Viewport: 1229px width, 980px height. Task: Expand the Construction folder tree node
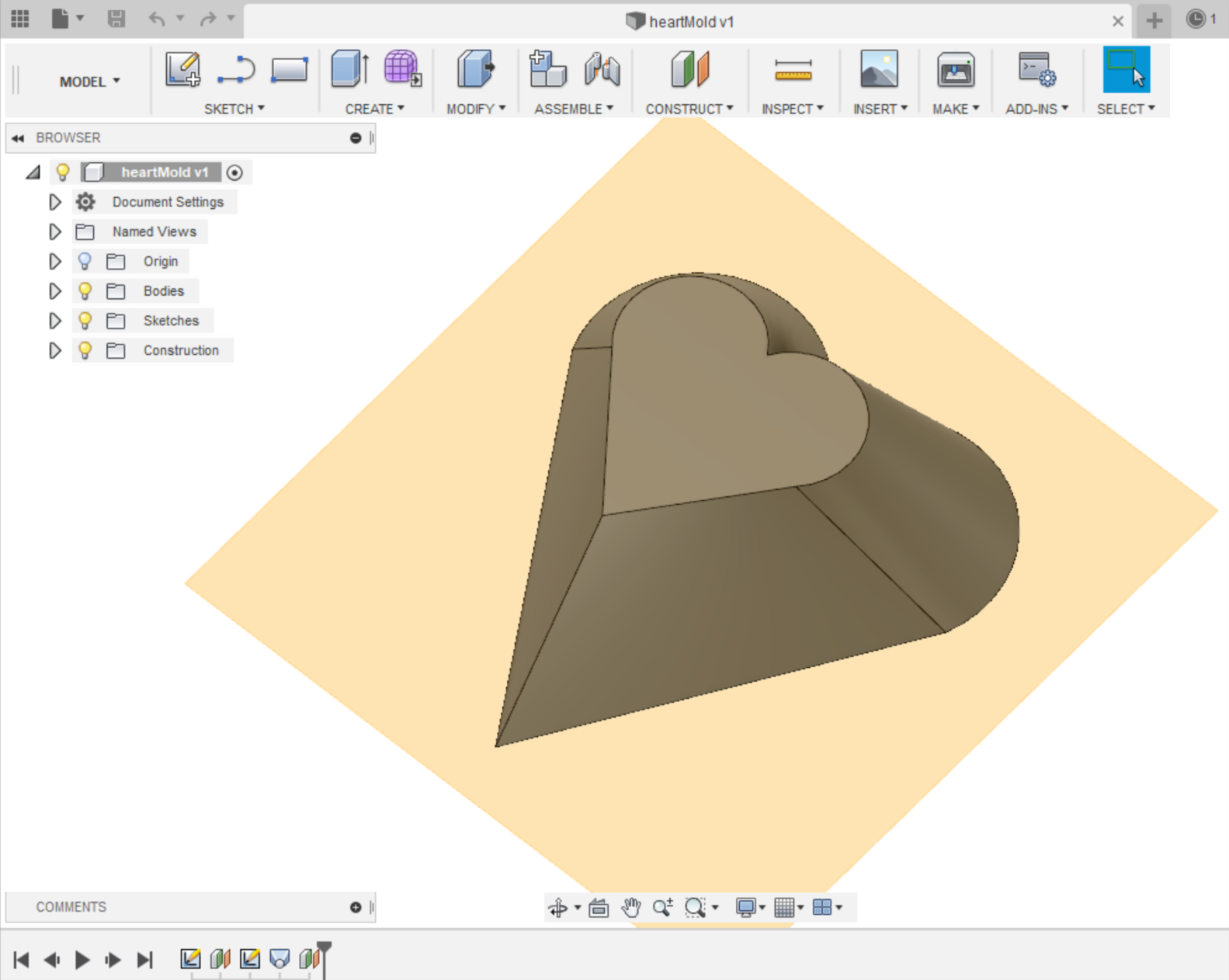pyautogui.click(x=54, y=350)
